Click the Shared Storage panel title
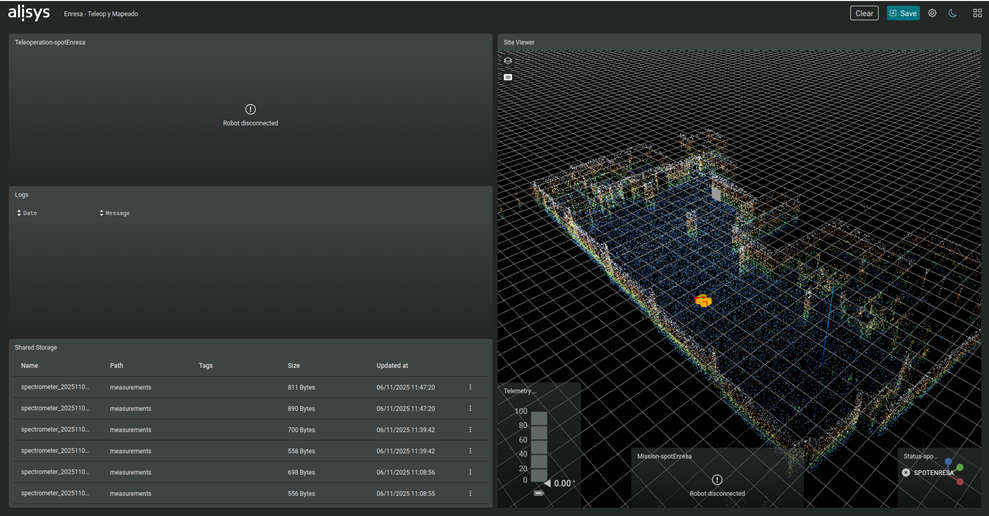The height and width of the screenshot is (516, 989). [x=36, y=348]
